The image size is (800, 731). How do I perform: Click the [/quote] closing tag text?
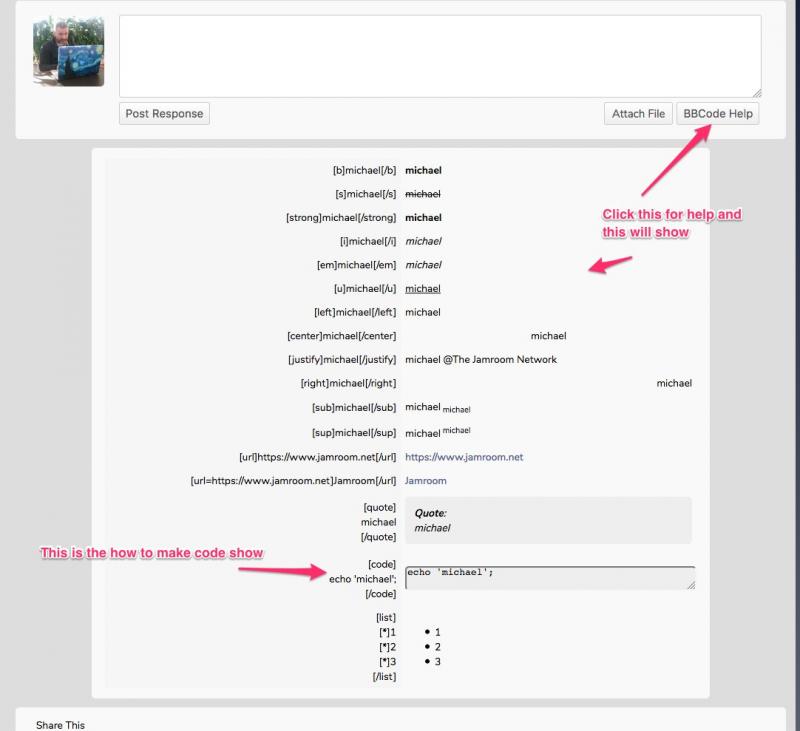click(378, 537)
